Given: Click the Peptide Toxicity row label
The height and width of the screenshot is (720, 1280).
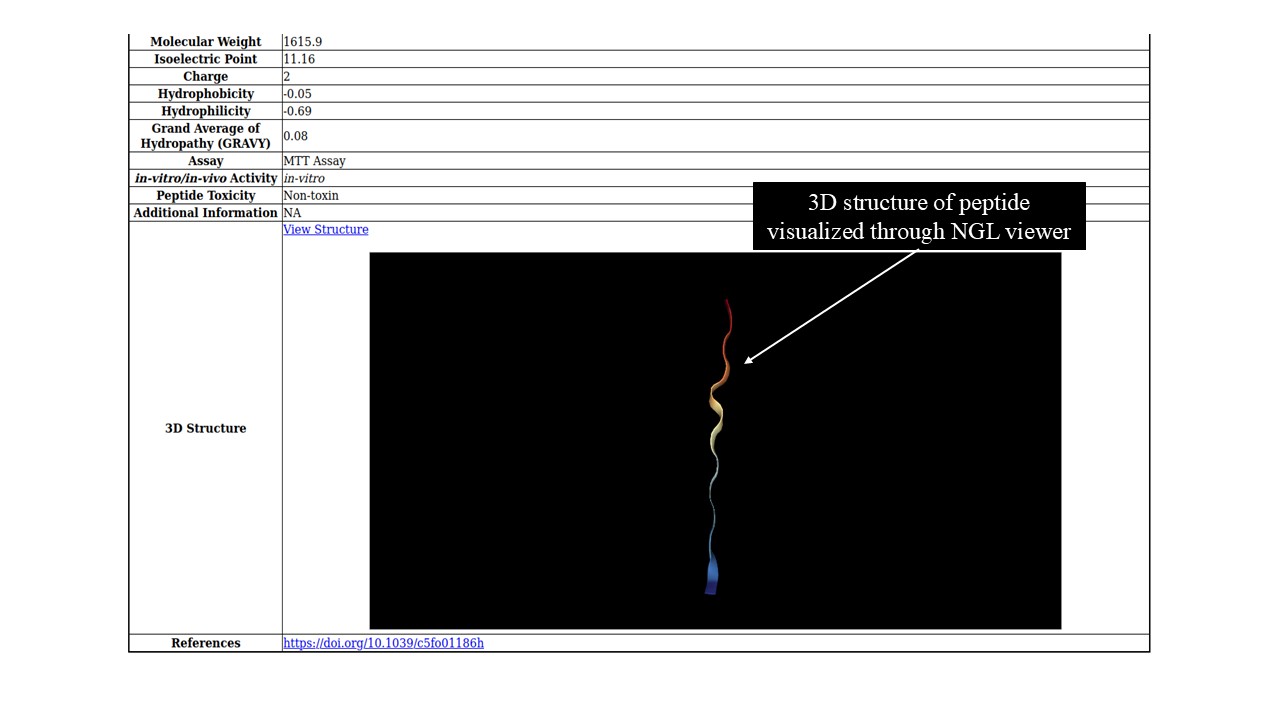Looking at the screenshot, I should coord(206,196).
